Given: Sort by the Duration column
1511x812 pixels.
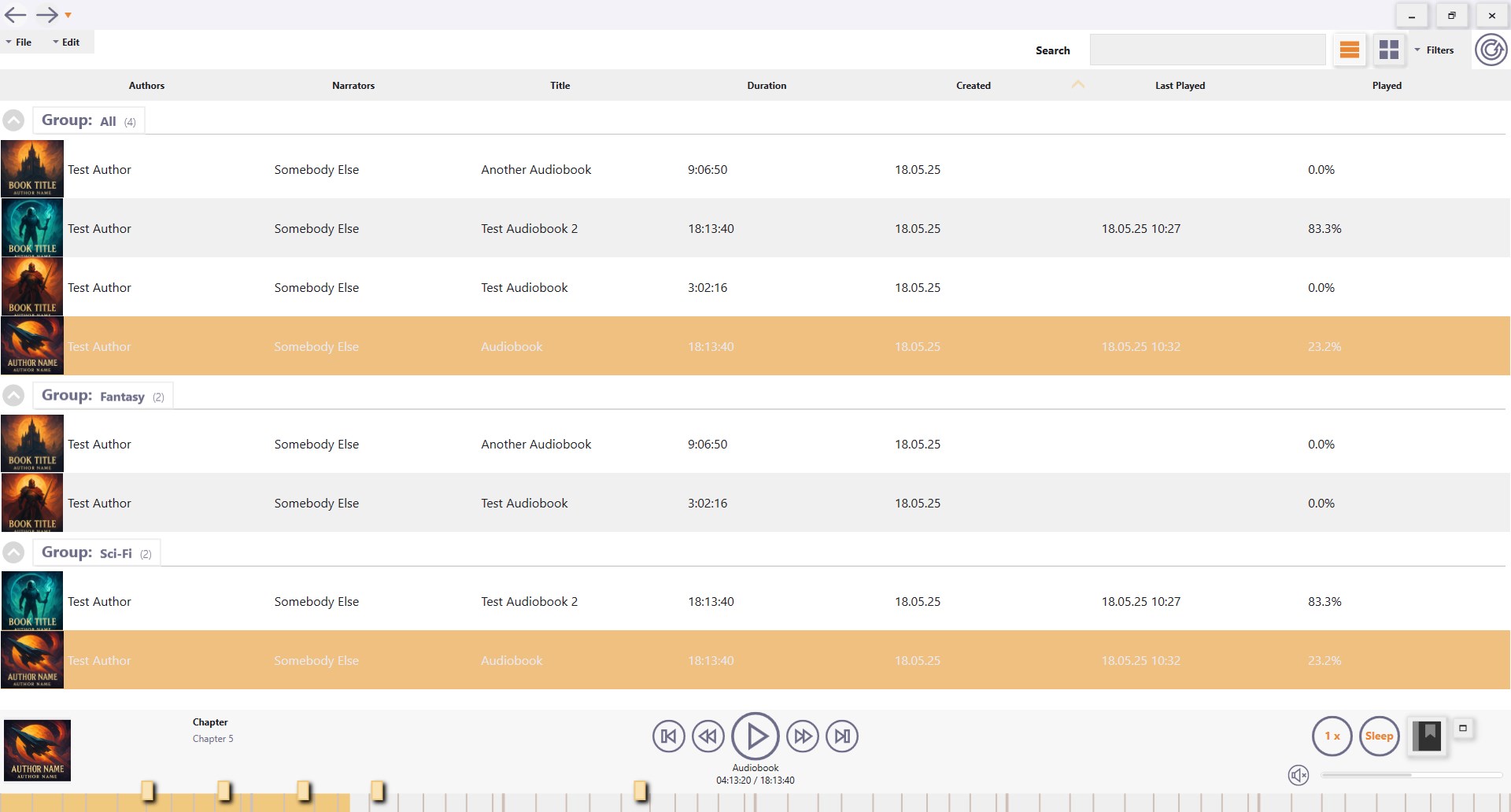Looking at the screenshot, I should click(767, 85).
